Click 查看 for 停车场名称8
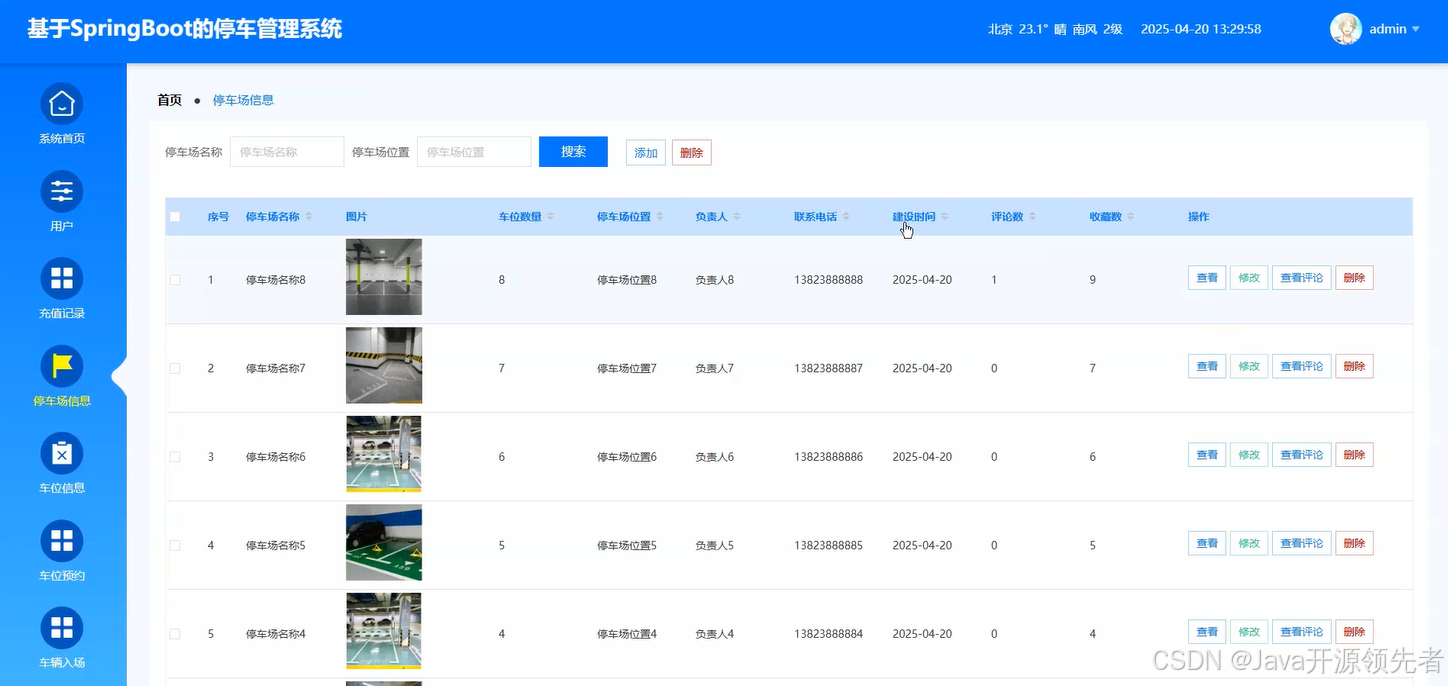This screenshot has height=686, width=1448. (1207, 278)
